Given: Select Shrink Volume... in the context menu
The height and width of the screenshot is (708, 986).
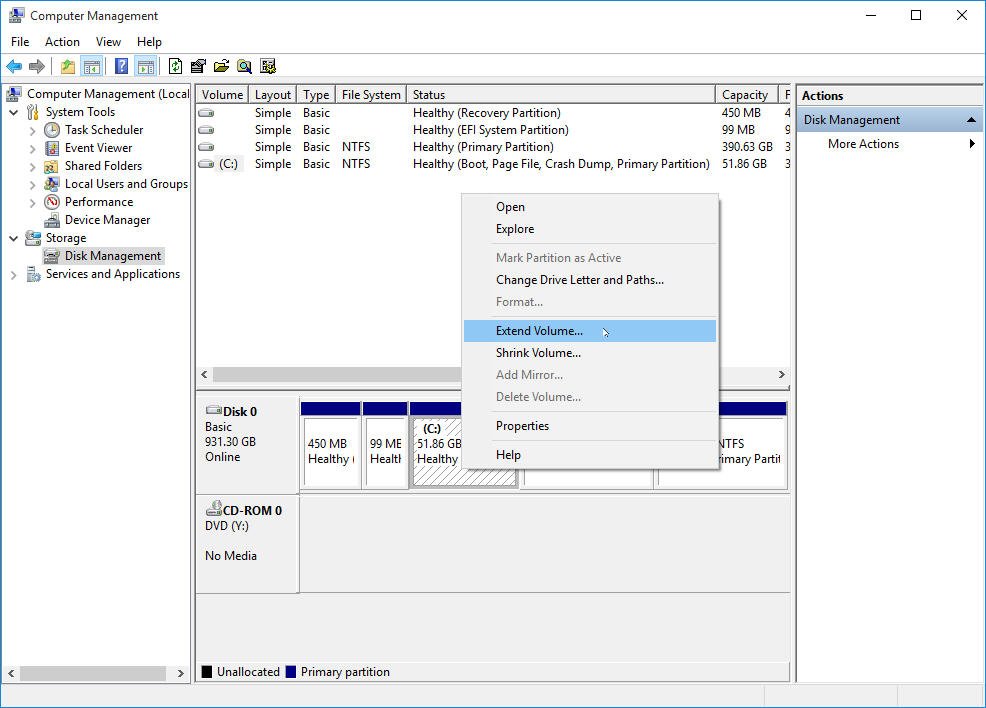Looking at the screenshot, I should click(538, 353).
